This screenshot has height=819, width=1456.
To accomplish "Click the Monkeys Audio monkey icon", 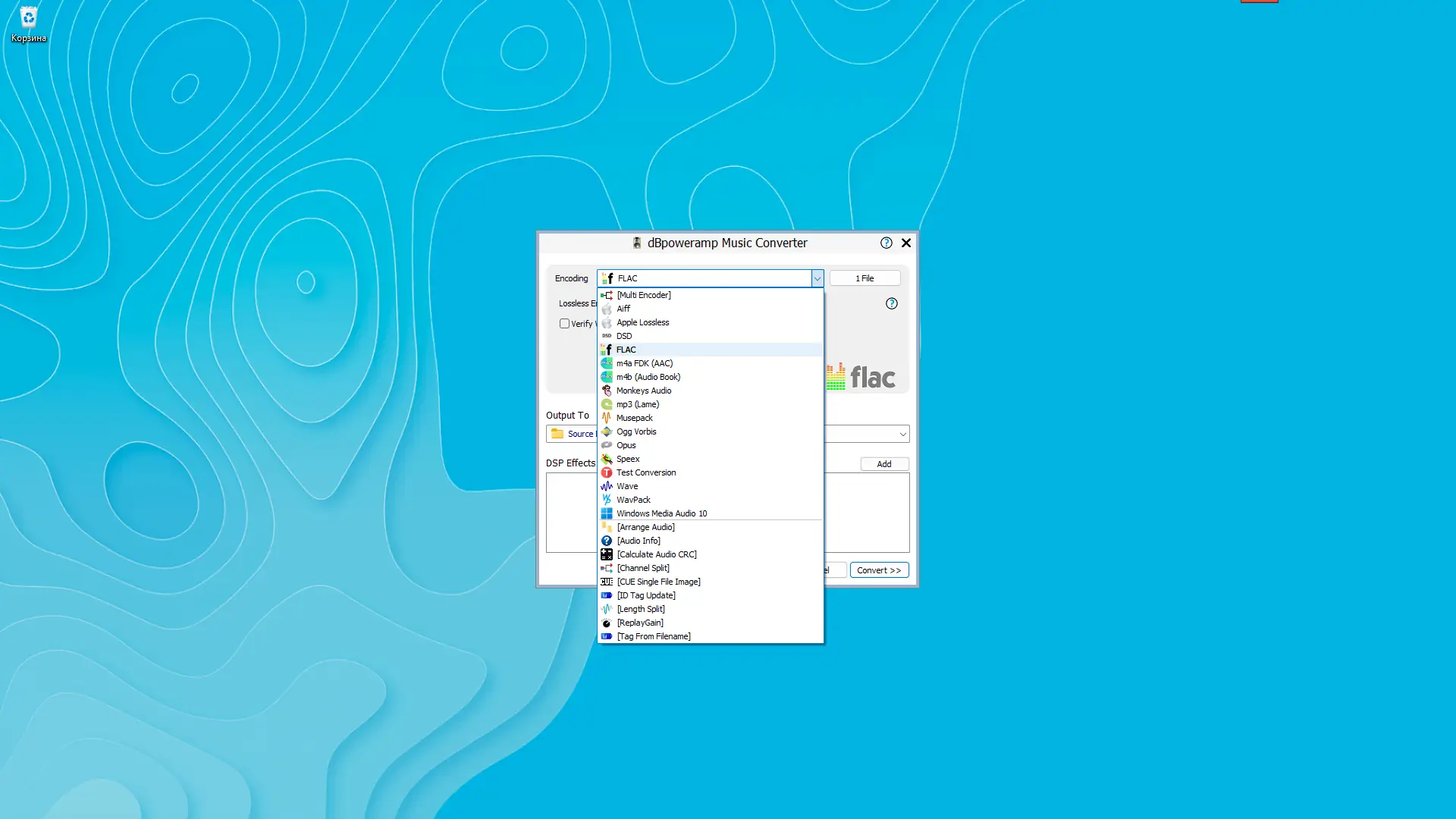I will click(607, 391).
